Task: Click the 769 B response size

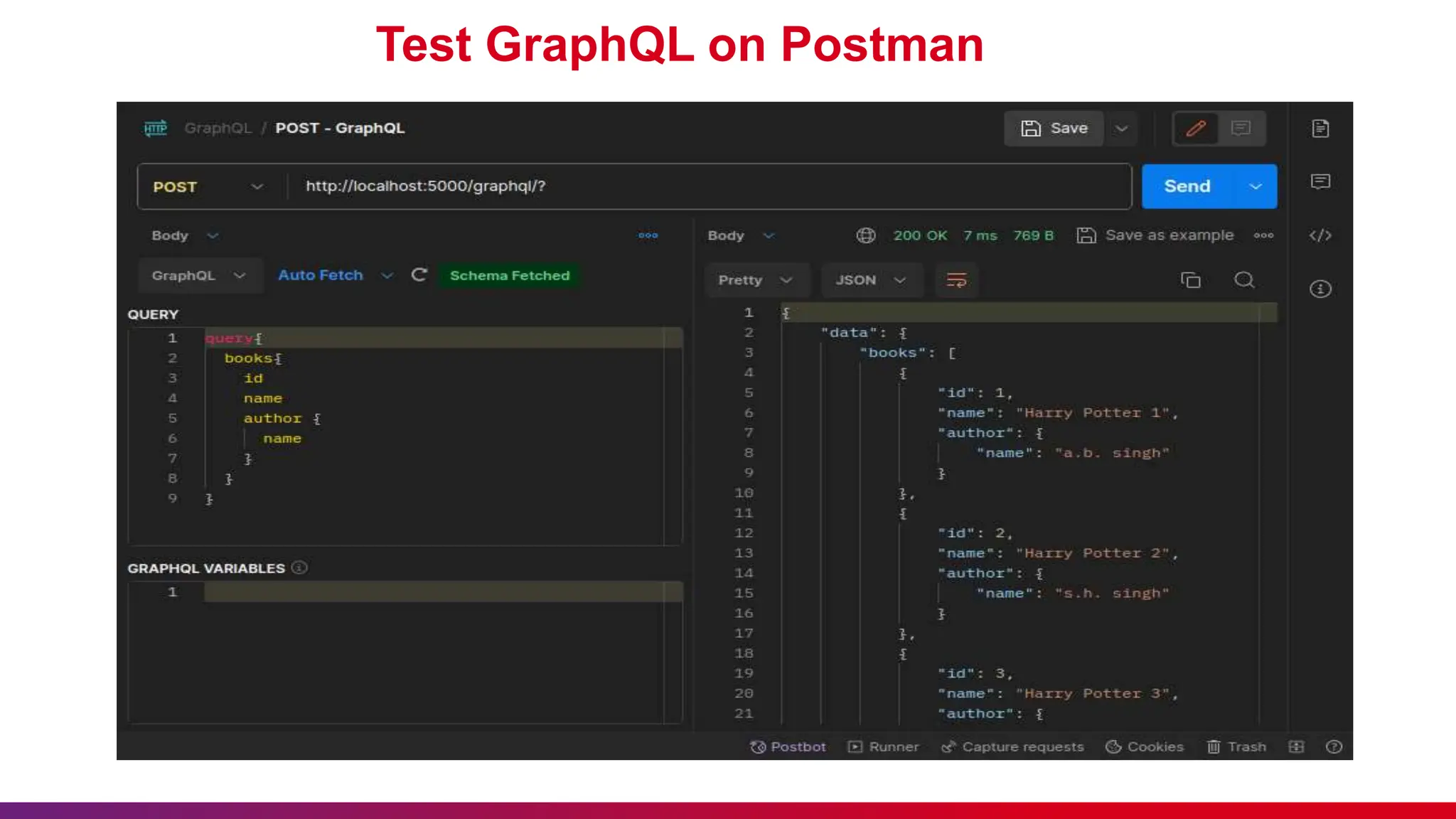Action: coord(1033,235)
